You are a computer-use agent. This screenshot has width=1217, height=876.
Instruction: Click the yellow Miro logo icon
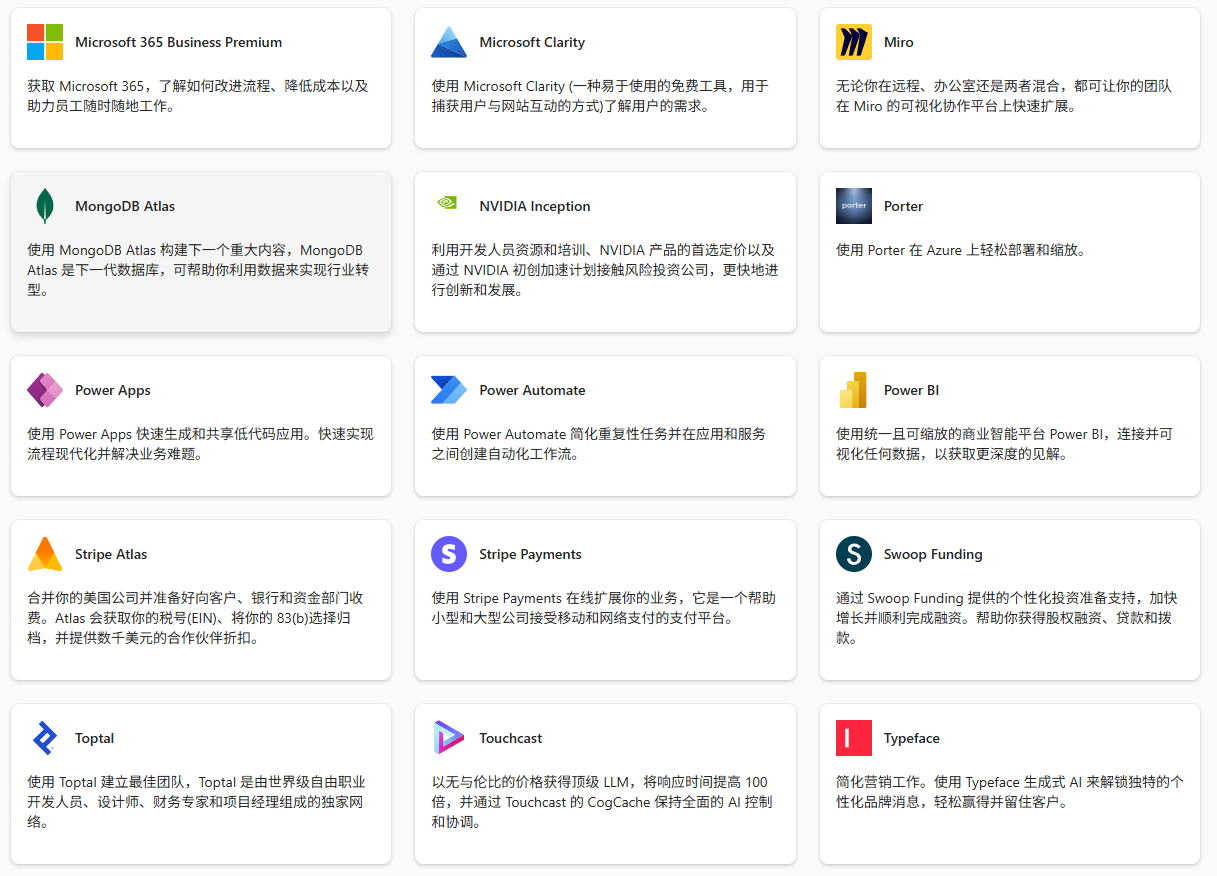854,42
